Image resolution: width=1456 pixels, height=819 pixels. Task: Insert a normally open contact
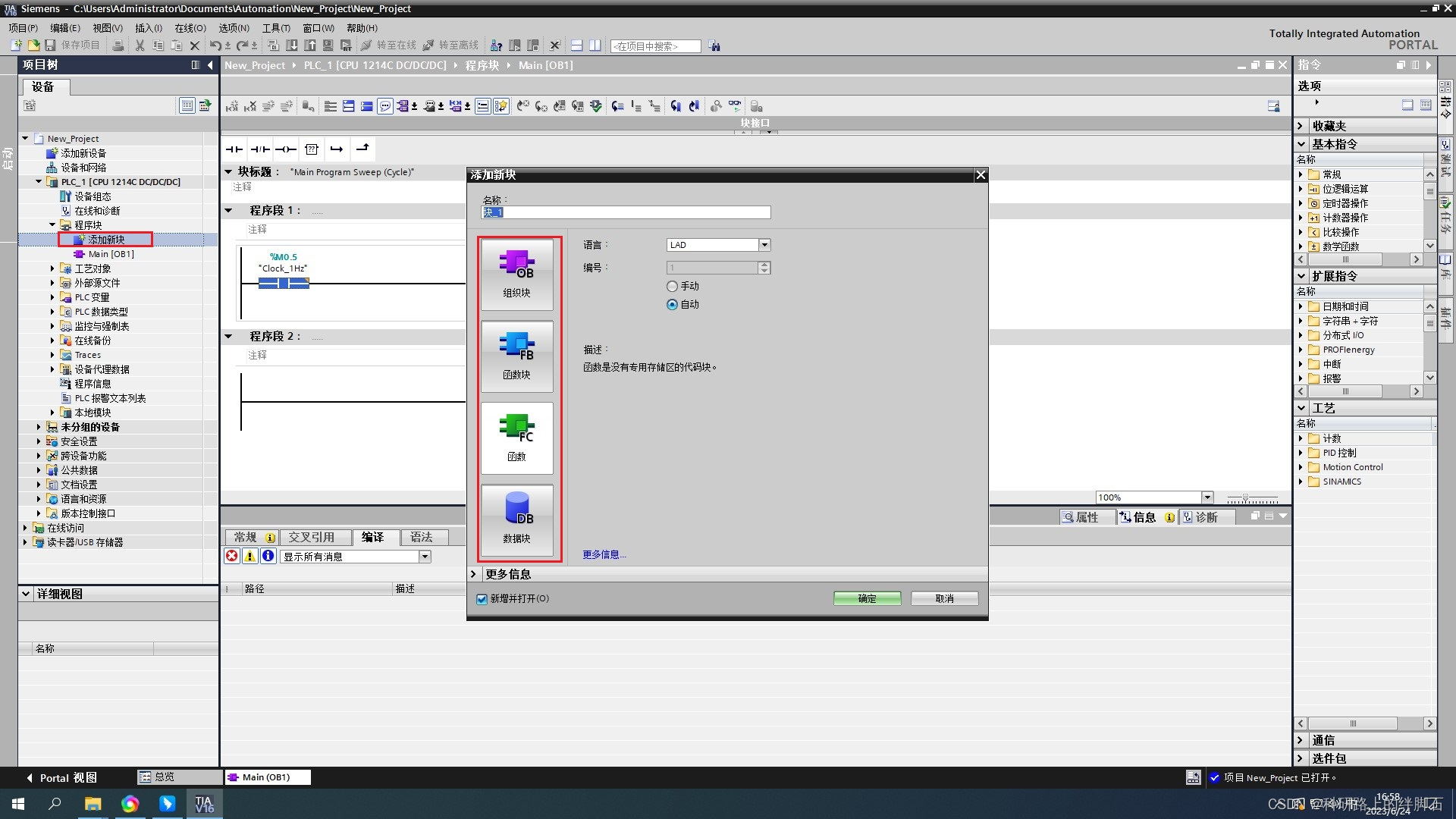pyautogui.click(x=234, y=149)
